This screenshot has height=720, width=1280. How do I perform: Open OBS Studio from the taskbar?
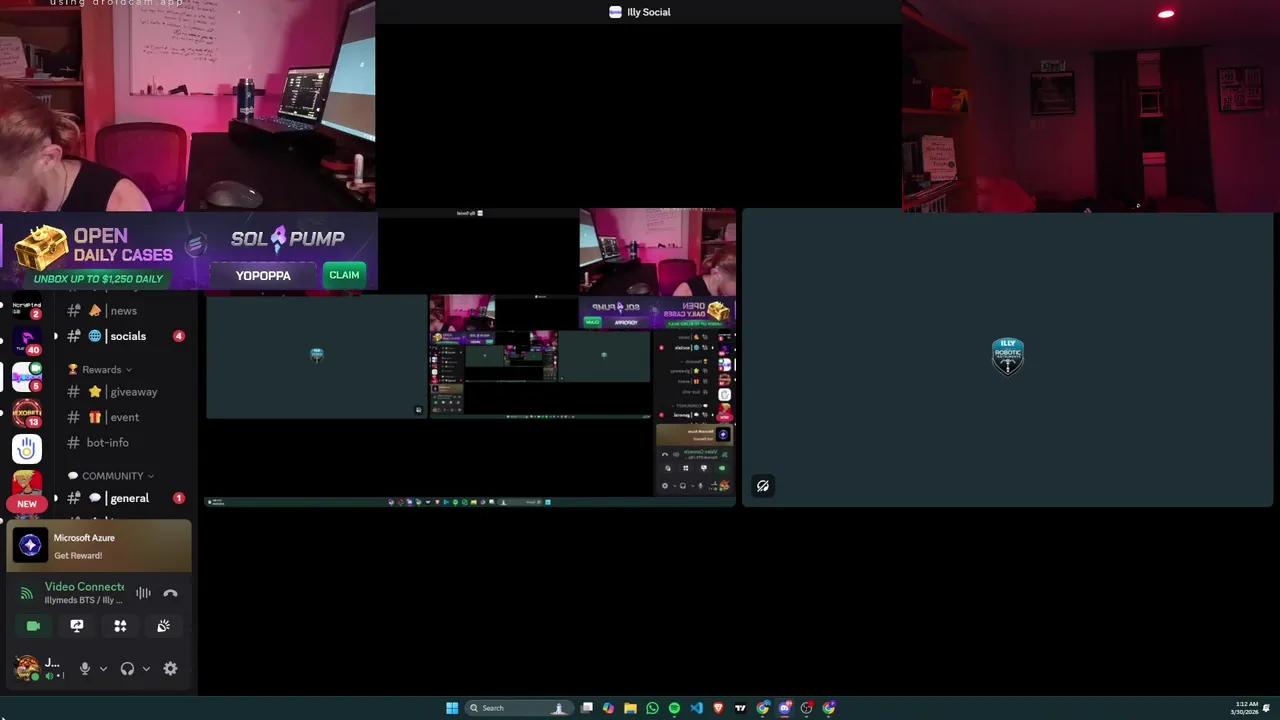coord(807,708)
